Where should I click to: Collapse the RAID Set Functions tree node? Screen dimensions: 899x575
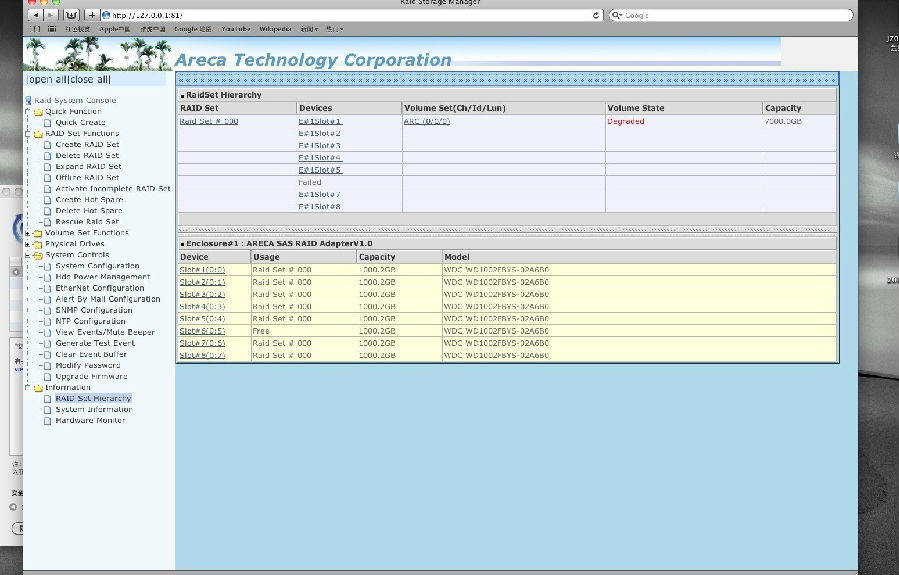click(28, 134)
